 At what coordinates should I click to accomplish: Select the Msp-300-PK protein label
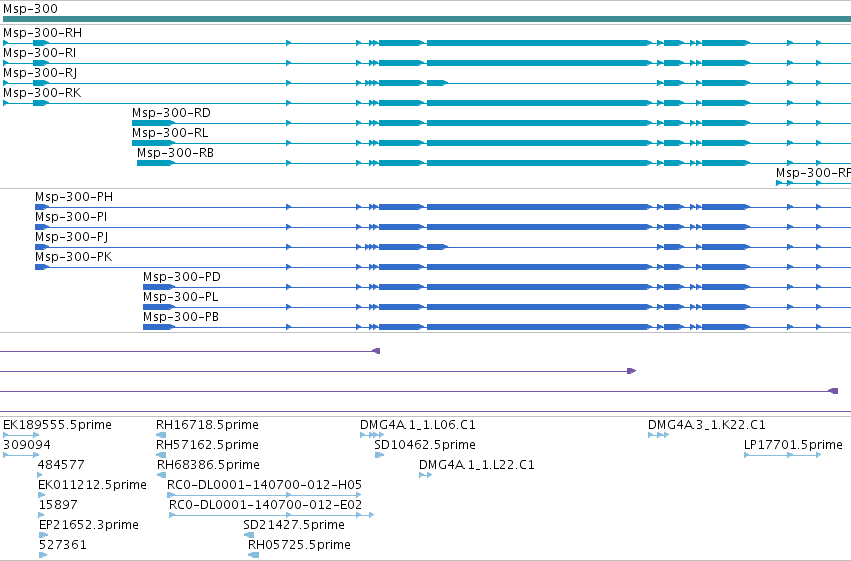point(73,257)
